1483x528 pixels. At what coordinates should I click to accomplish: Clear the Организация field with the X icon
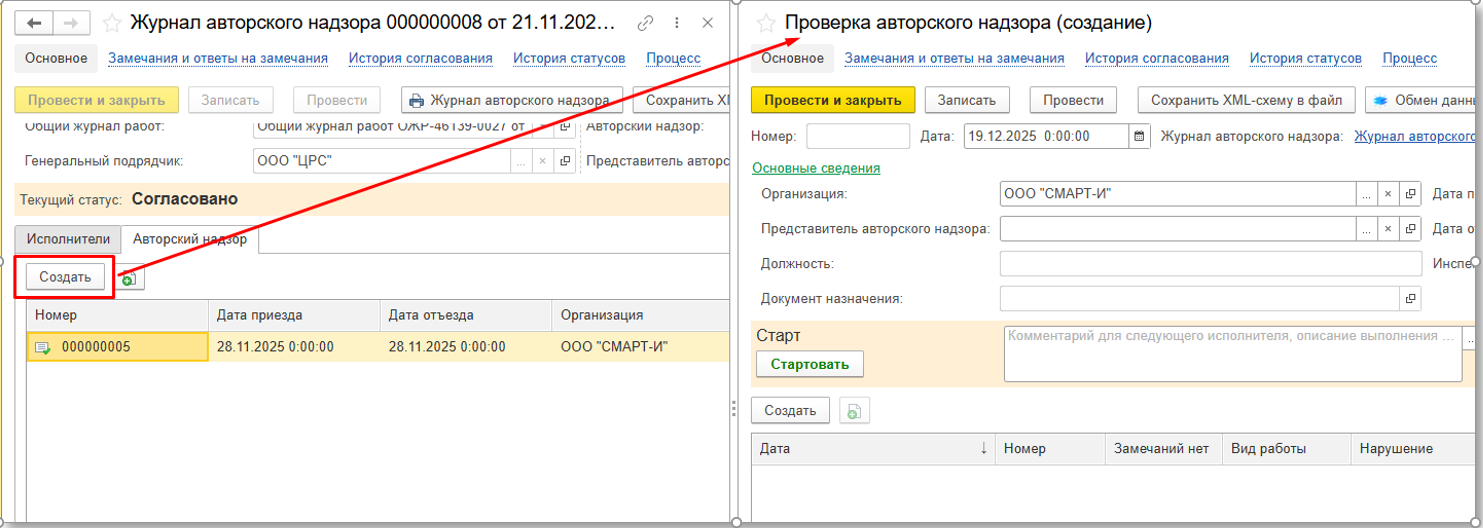point(1388,193)
